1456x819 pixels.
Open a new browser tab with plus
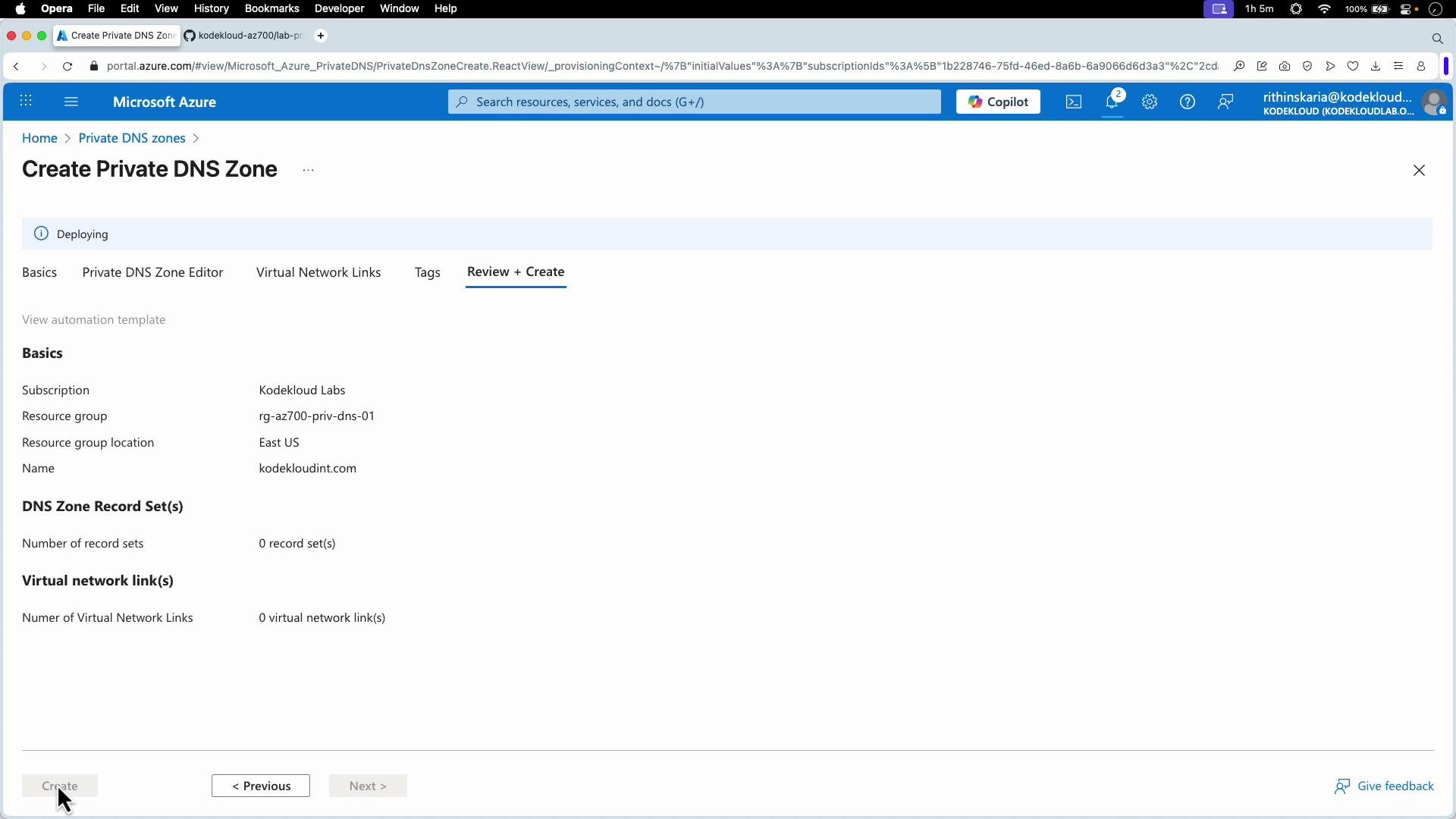(x=321, y=36)
